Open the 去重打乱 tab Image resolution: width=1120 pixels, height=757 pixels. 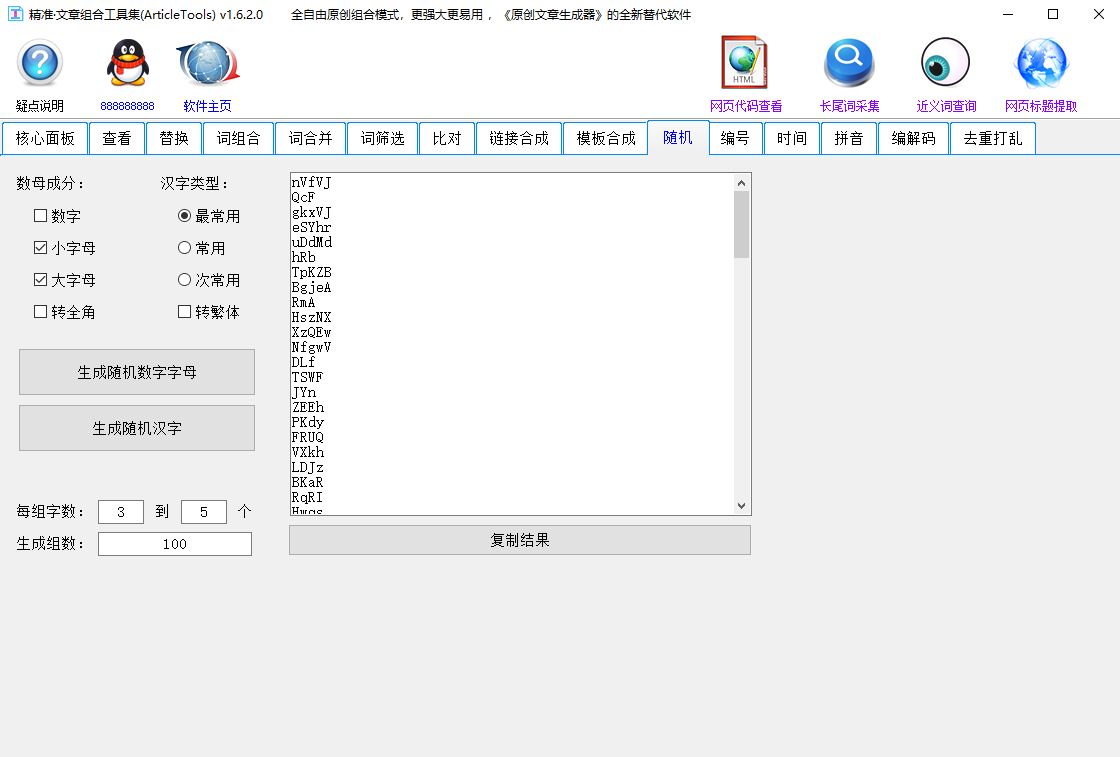pos(992,138)
